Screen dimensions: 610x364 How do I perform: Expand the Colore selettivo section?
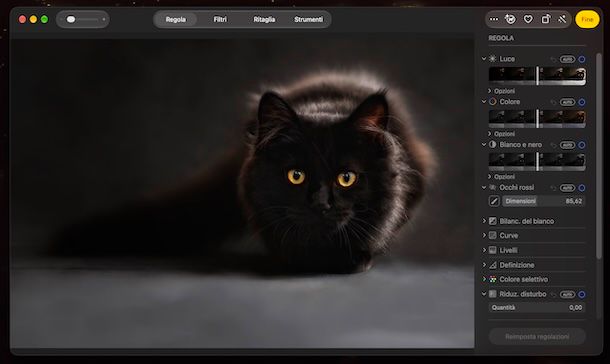click(x=484, y=279)
